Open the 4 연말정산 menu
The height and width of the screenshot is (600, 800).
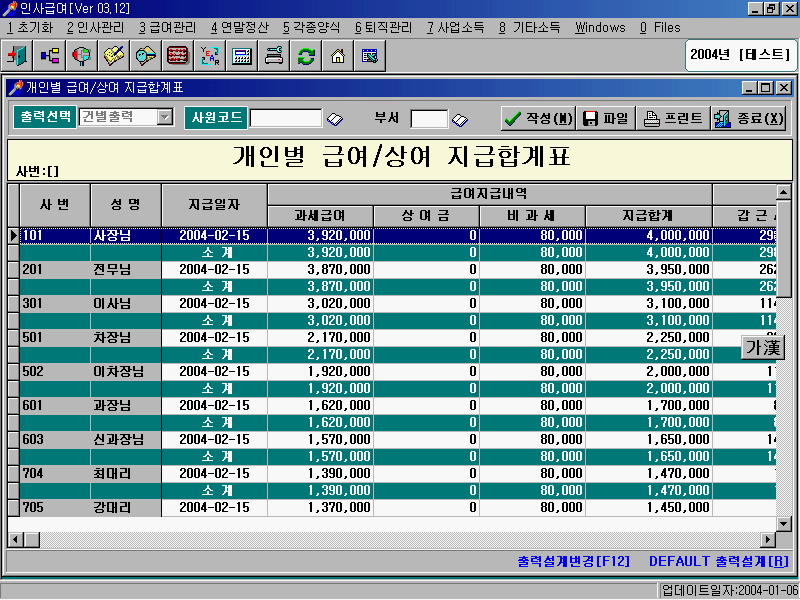239,27
